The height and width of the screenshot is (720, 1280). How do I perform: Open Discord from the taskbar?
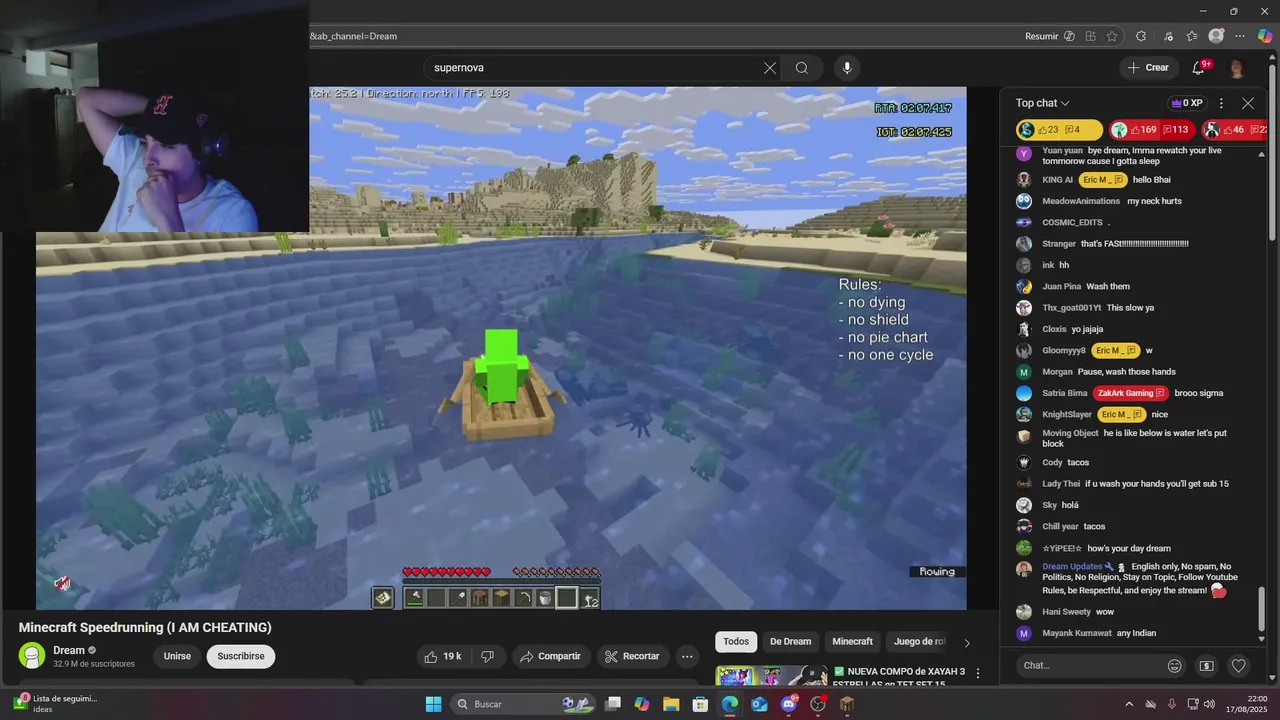[789, 704]
